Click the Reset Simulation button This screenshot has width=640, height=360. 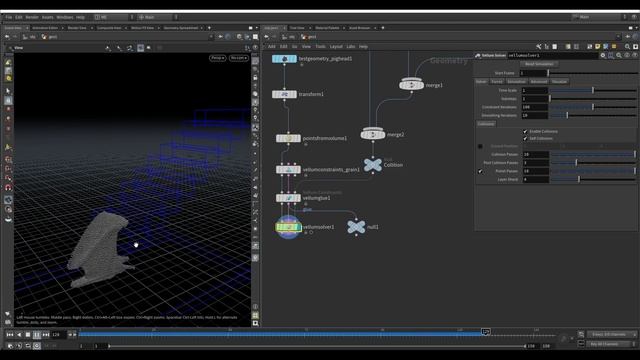coord(539,64)
